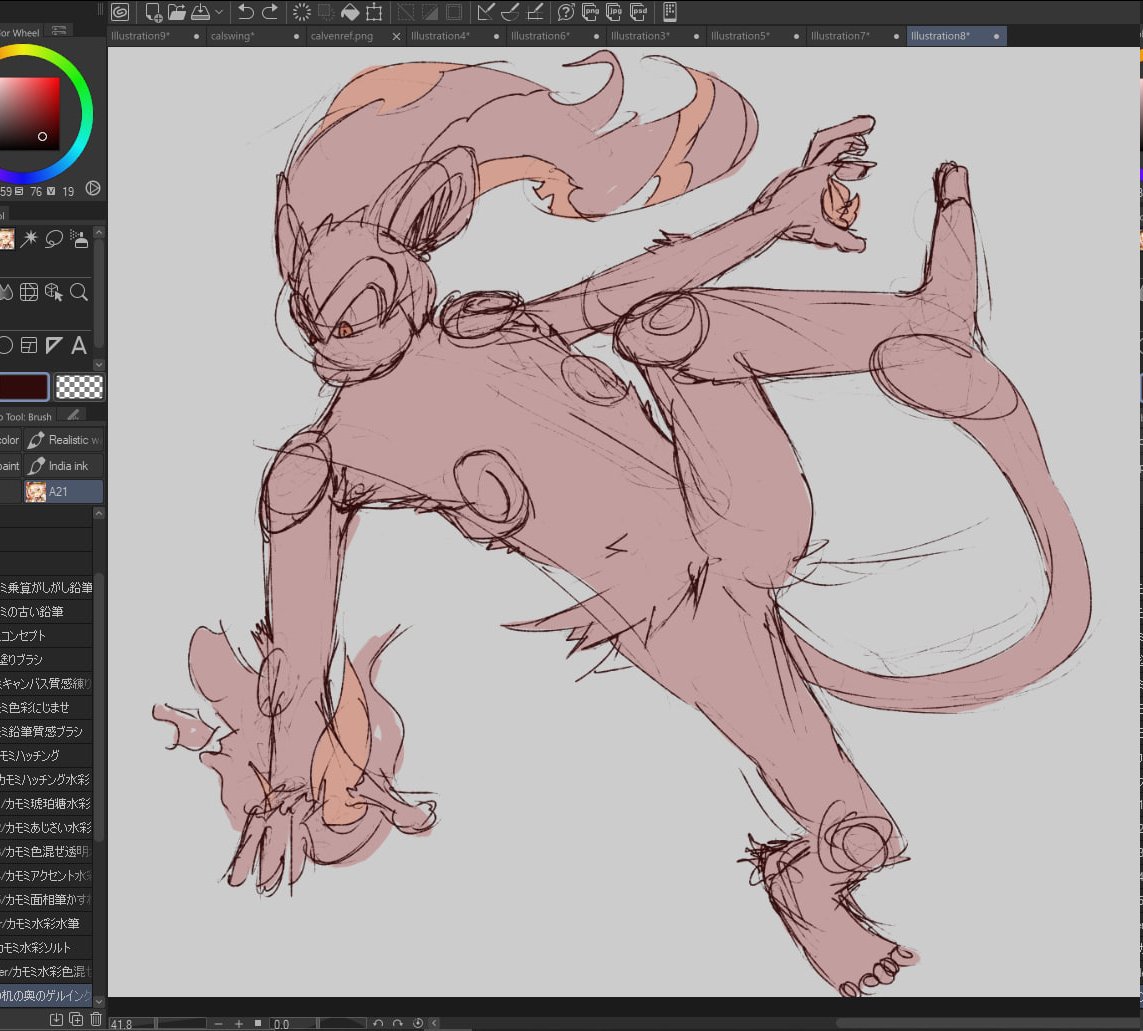Select the Auto select magic wand tool
Image resolution: width=1143 pixels, height=1031 pixels.
click(x=29, y=239)
